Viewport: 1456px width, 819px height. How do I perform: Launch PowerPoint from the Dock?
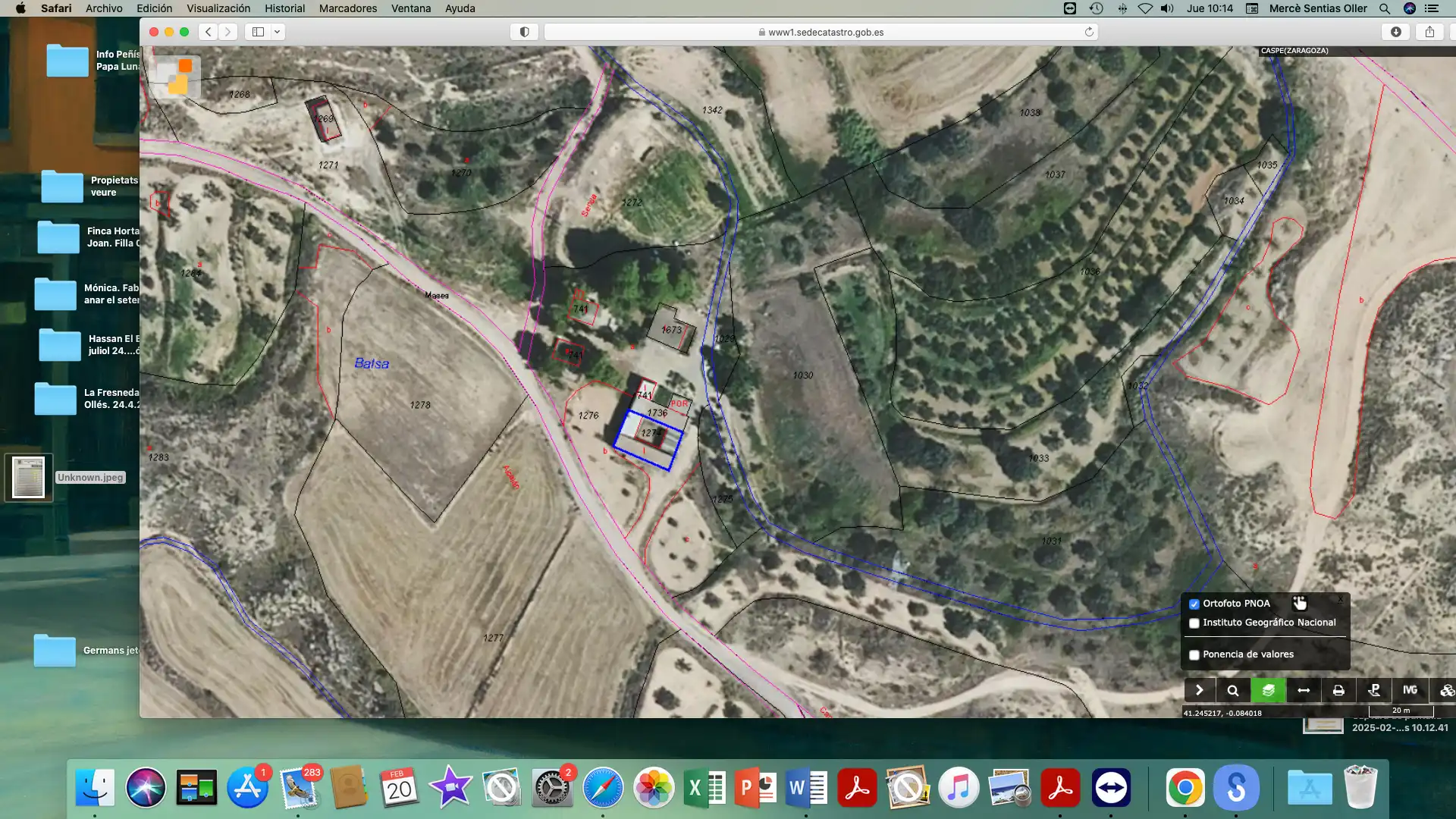pyautogui.click(x=755, y=788)
